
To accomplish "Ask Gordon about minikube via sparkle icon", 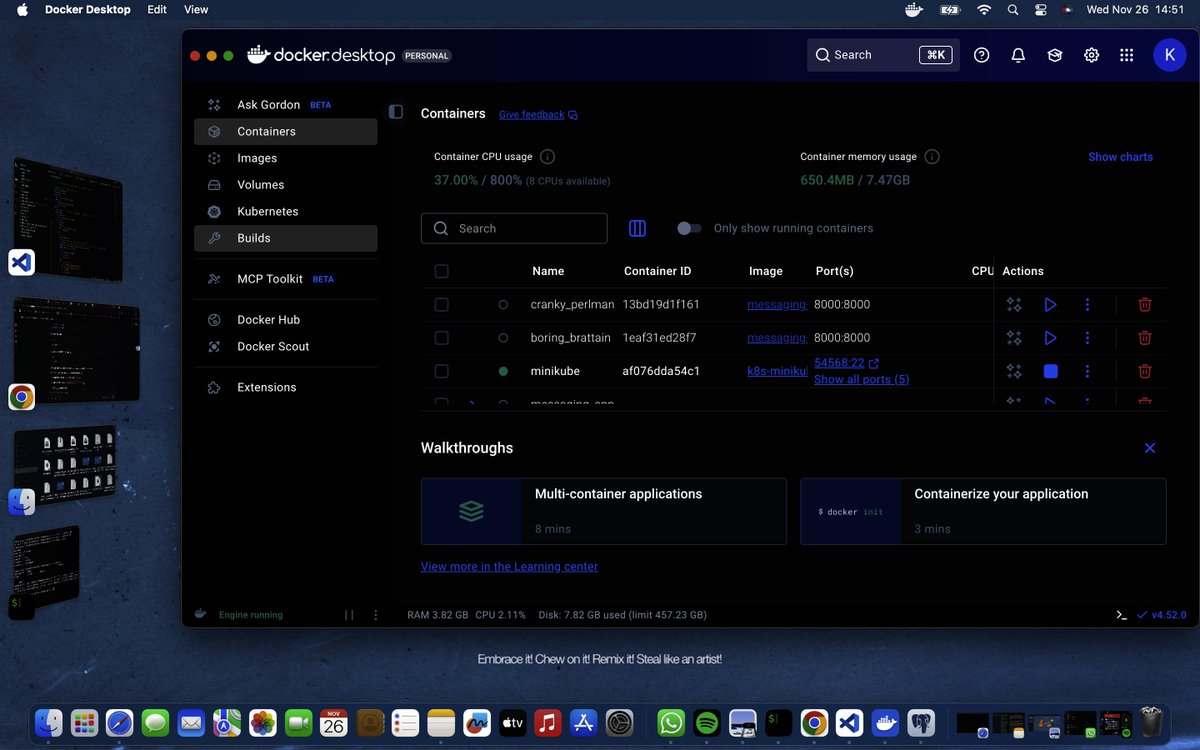I will tap(1014, 371).
